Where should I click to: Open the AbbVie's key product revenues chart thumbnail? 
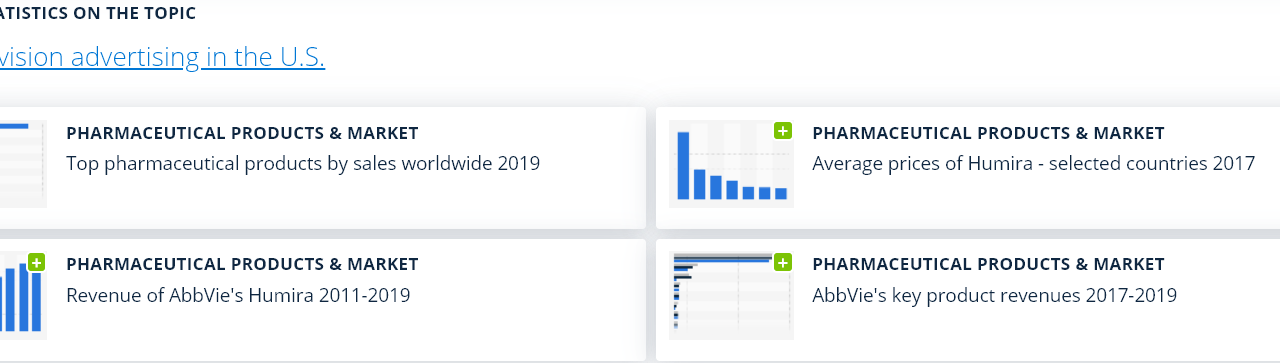(x=731, y=295)
